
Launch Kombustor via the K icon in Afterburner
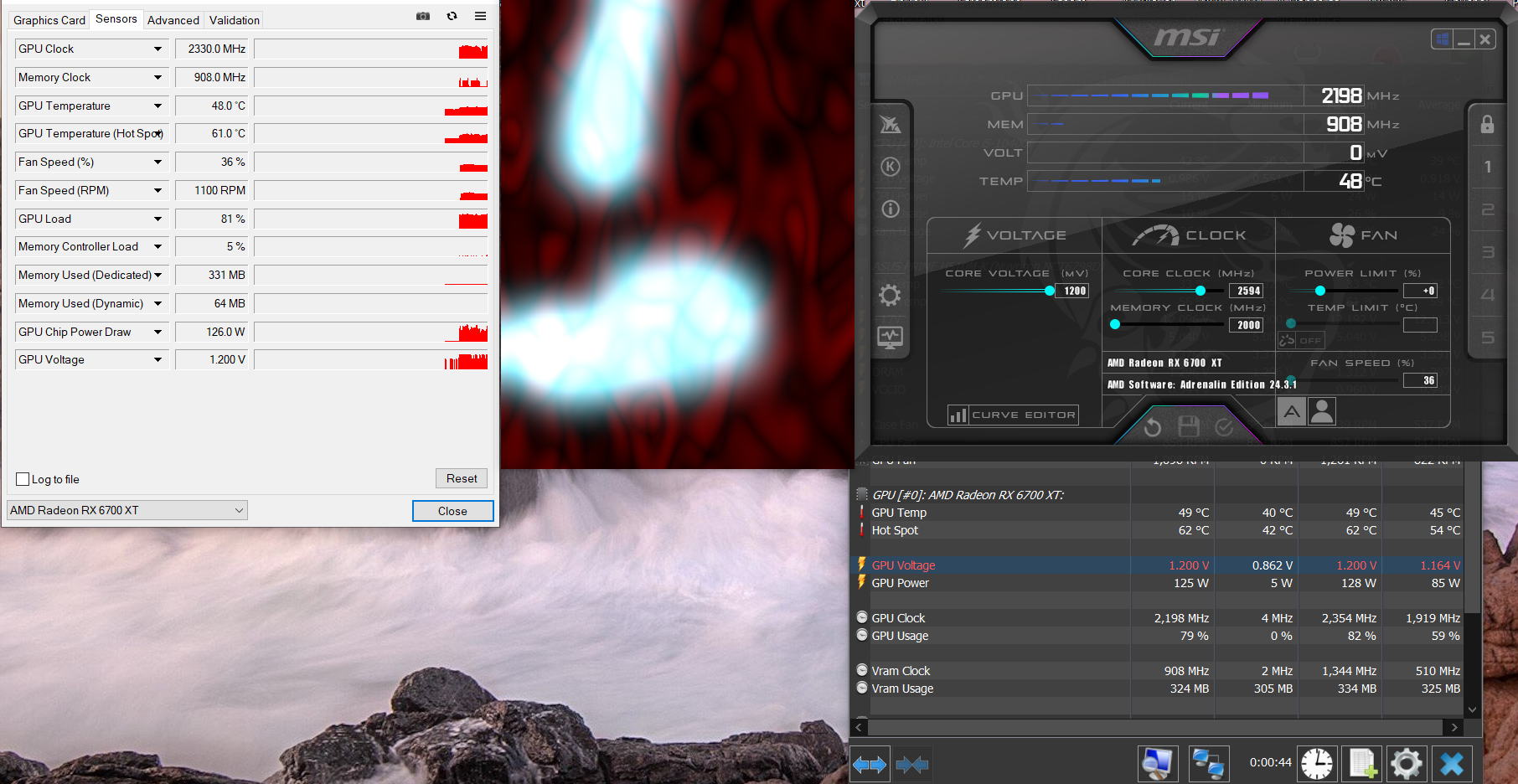(890, 167)
